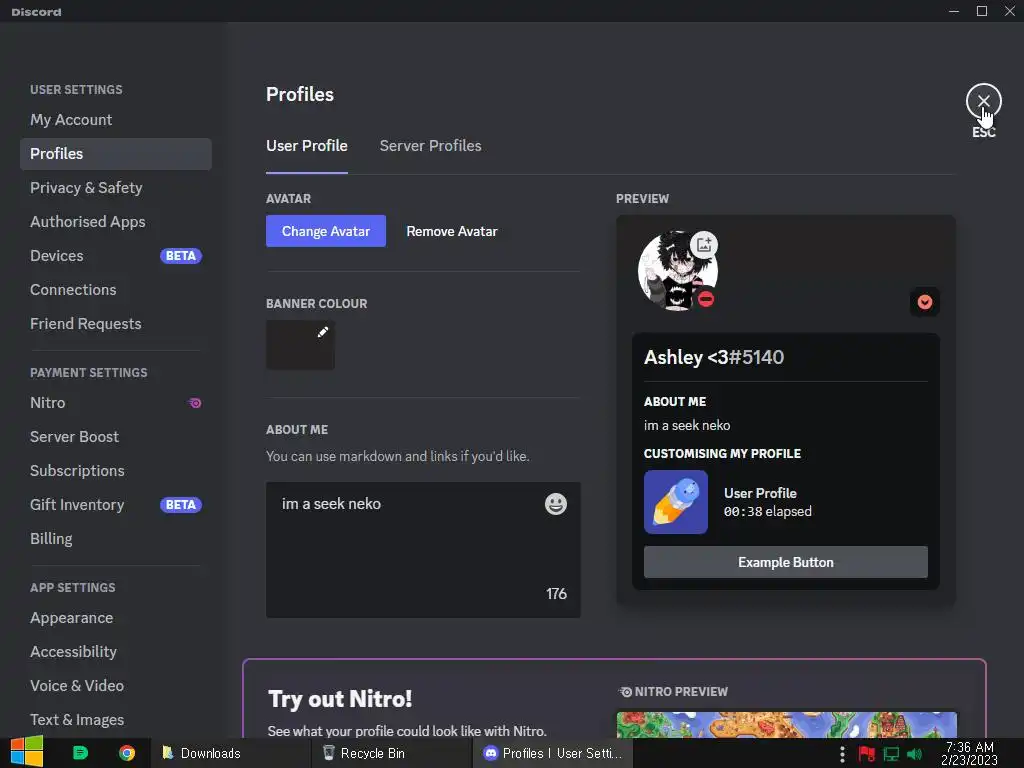The image size is (1024, 768).
Task: Click the Example Button in preview
Action: point(786,562)
